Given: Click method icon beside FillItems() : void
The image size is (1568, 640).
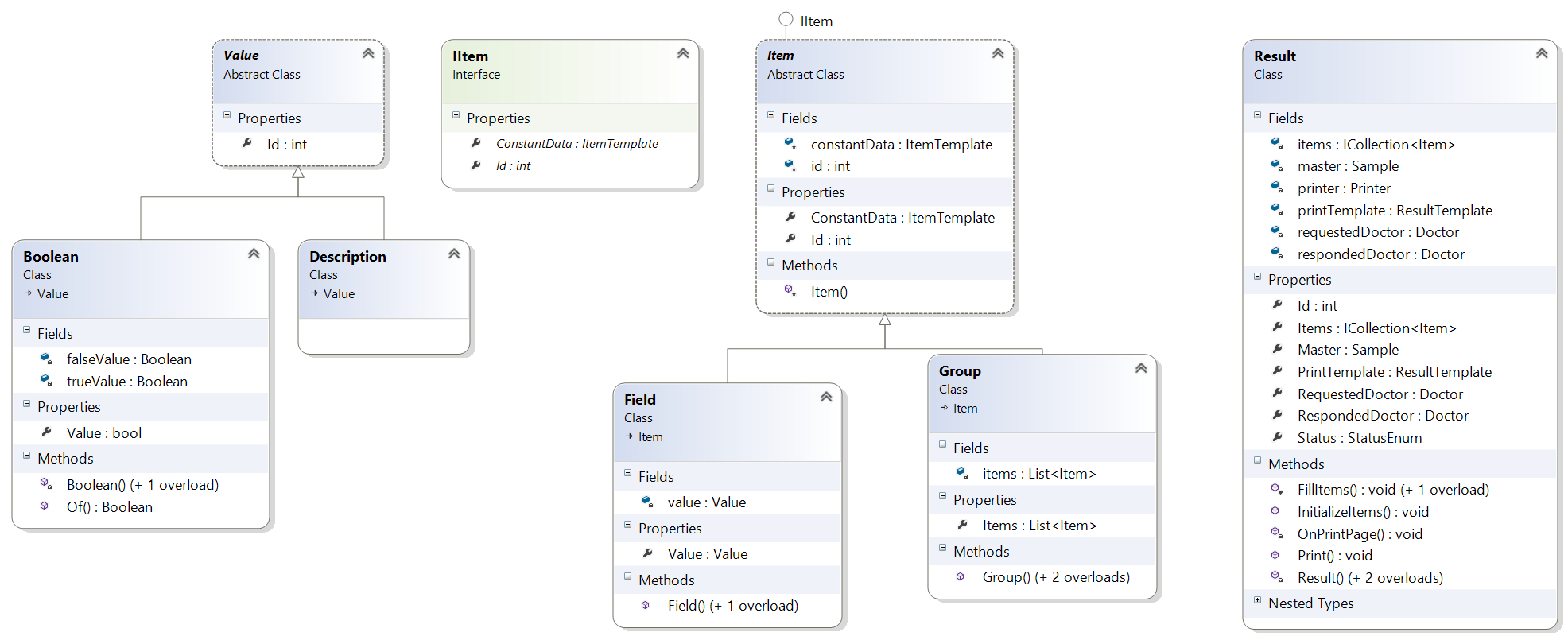Looking at the screenshot, I should (x=1277, y=489).
